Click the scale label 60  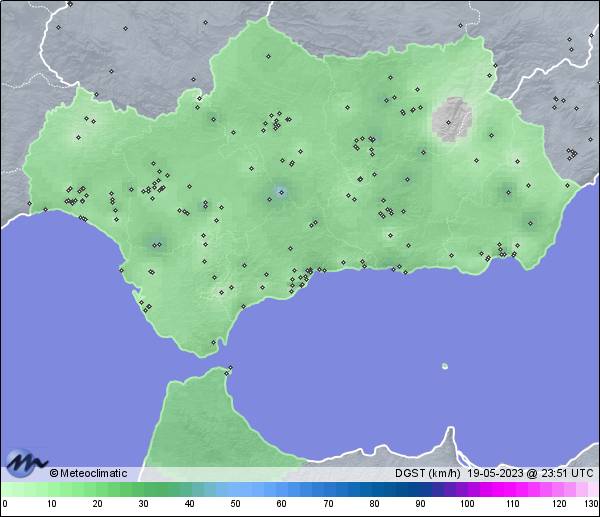tap(281, 504)
